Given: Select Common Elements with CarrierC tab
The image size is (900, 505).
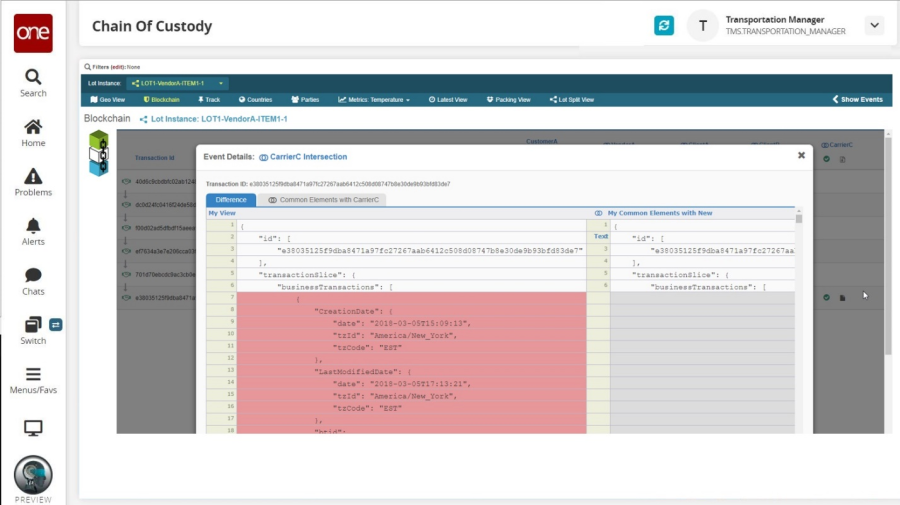Looking at the screenshot, I should point(325,200).
